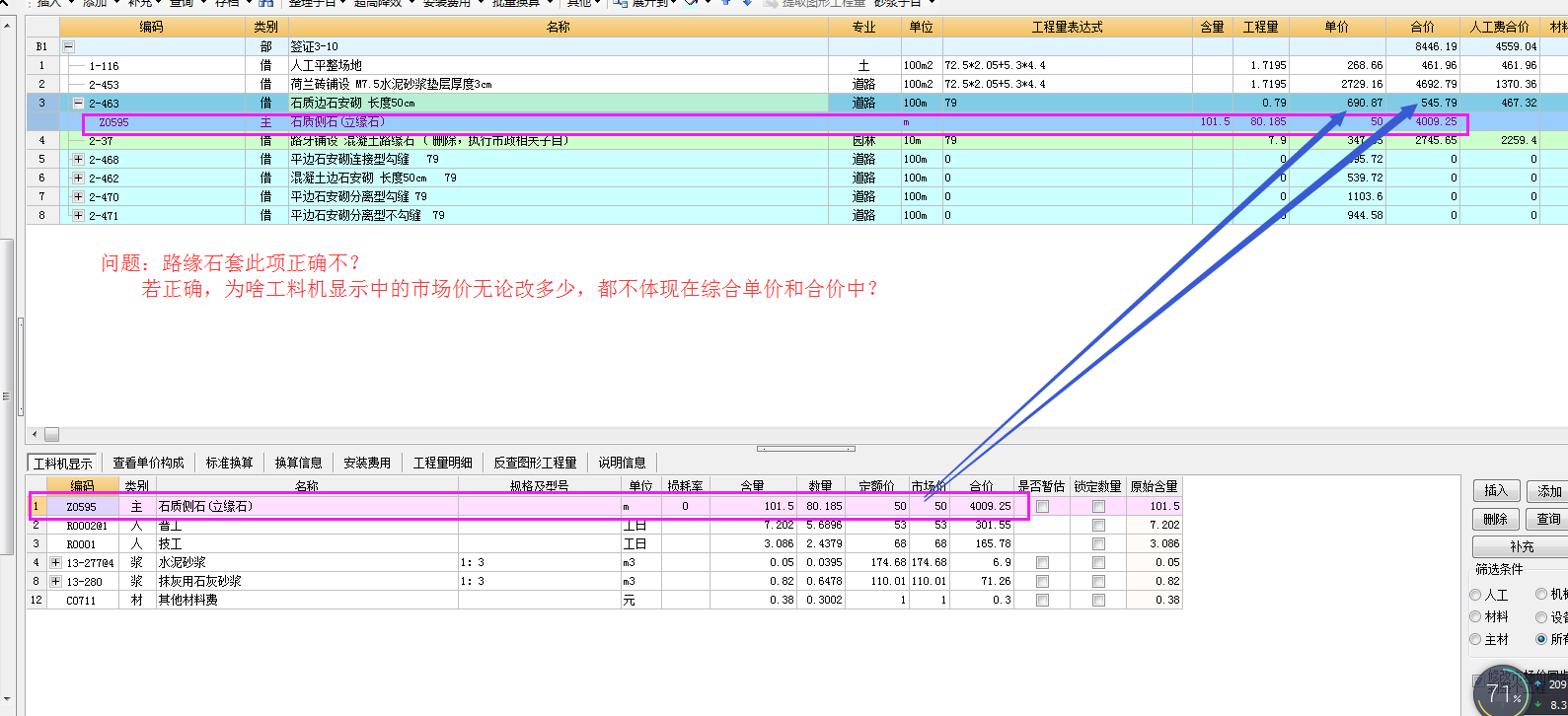Image resolution: width=1568 pixels, height=716 pixels.
Task: Select material row C0711 其他材料费
Action: click(x=604, y=600)
